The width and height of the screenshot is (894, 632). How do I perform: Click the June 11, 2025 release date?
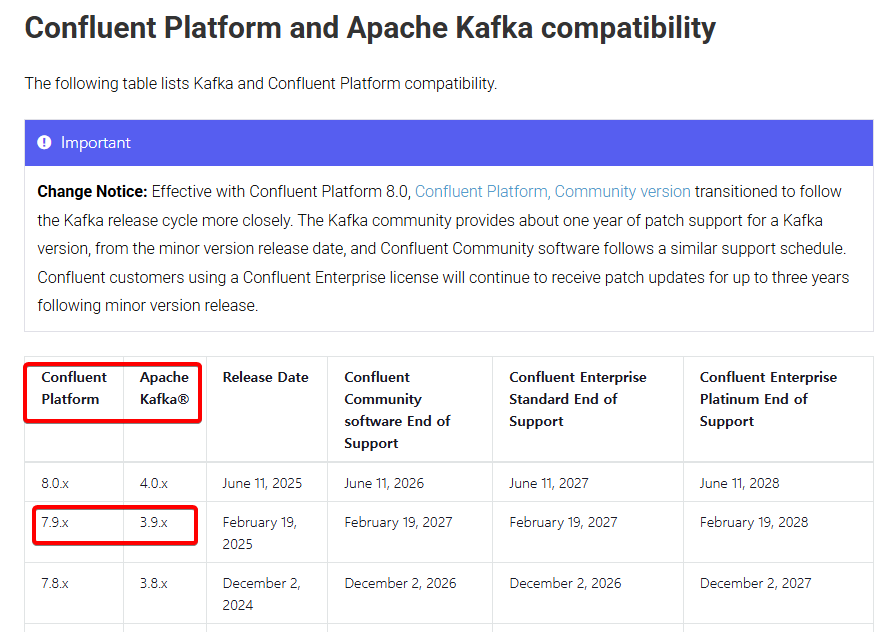click(x=262, y=483)
